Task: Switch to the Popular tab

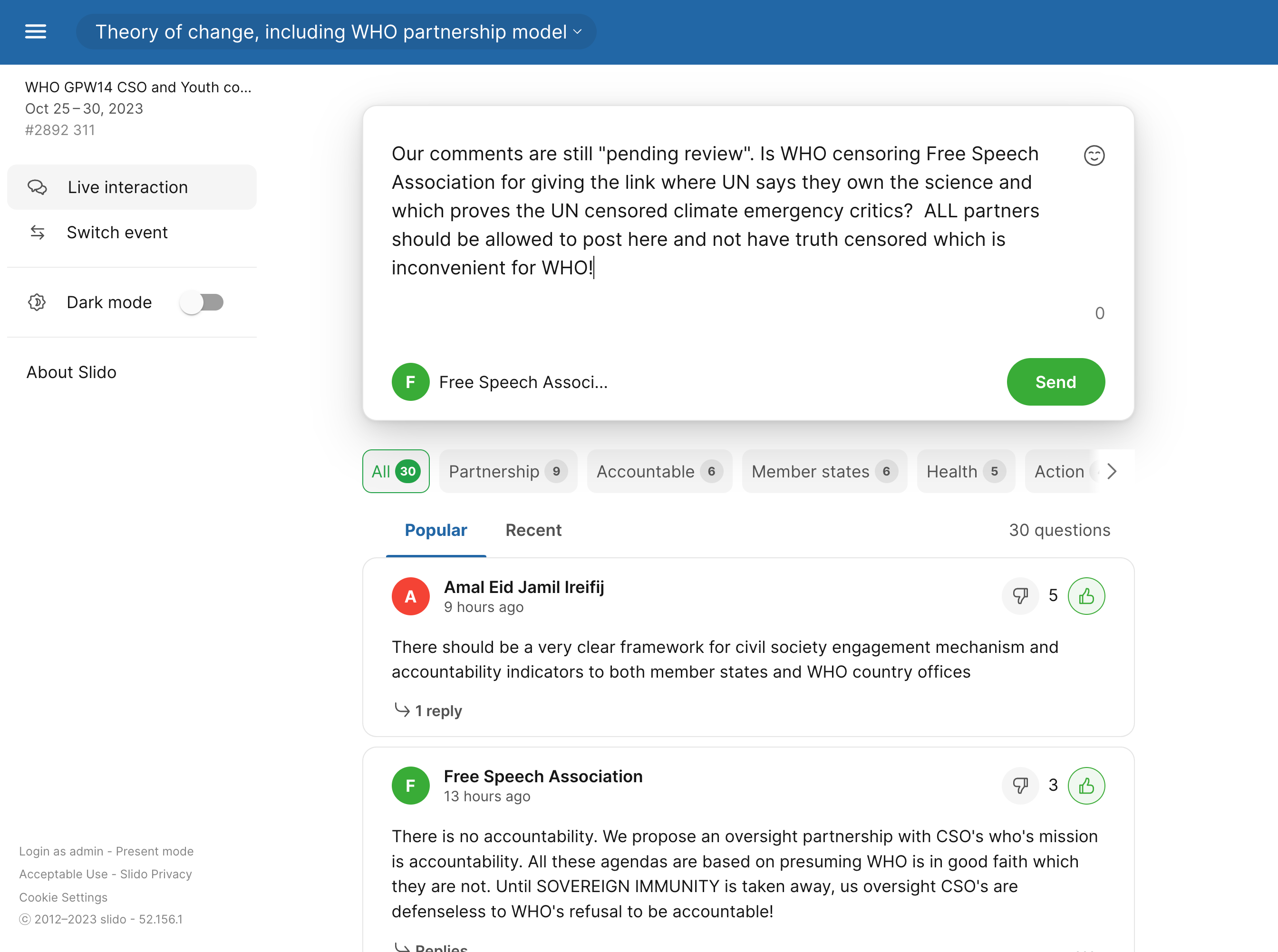Action: (x=436, y=530)
